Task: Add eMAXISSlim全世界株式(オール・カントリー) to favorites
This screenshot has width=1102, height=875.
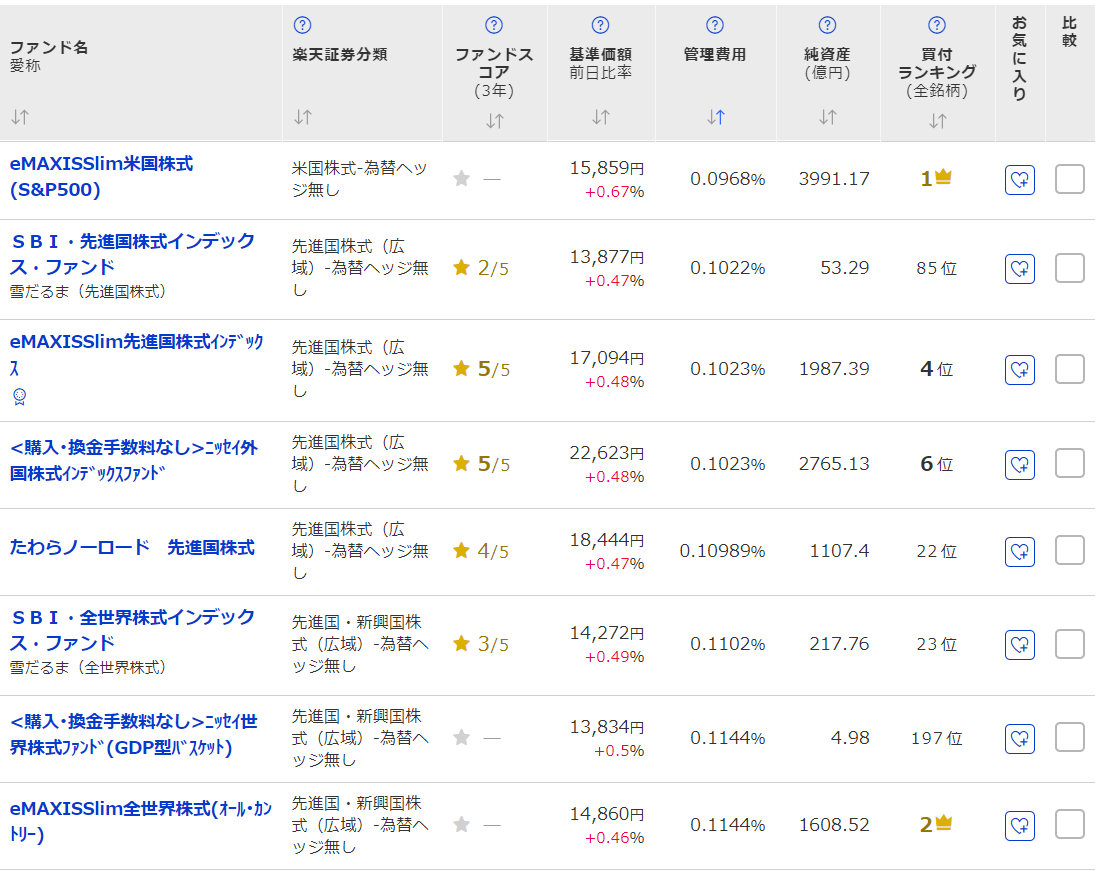Action: click(x=1020, y=825)
